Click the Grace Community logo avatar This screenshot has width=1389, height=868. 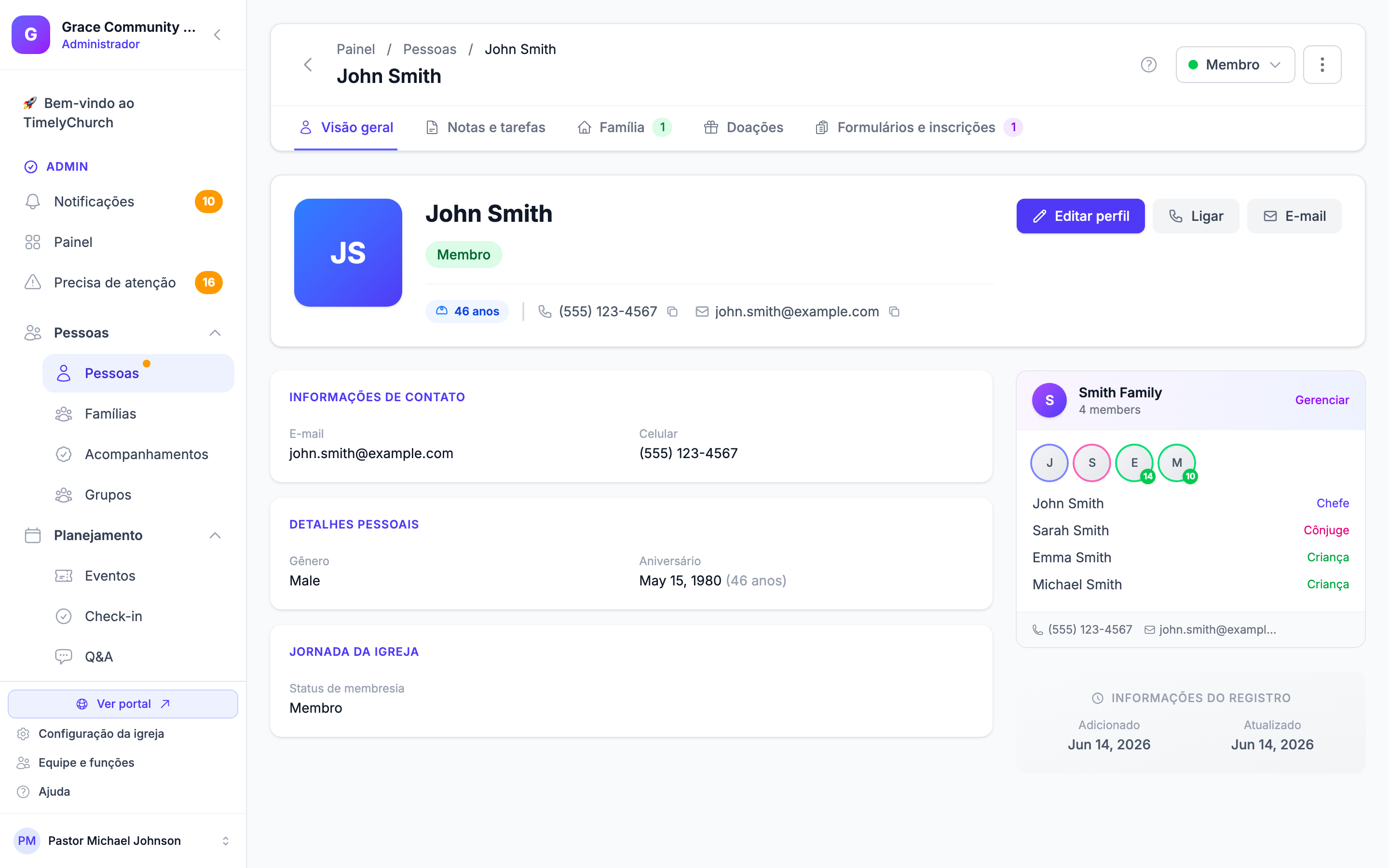coord(31,34)
